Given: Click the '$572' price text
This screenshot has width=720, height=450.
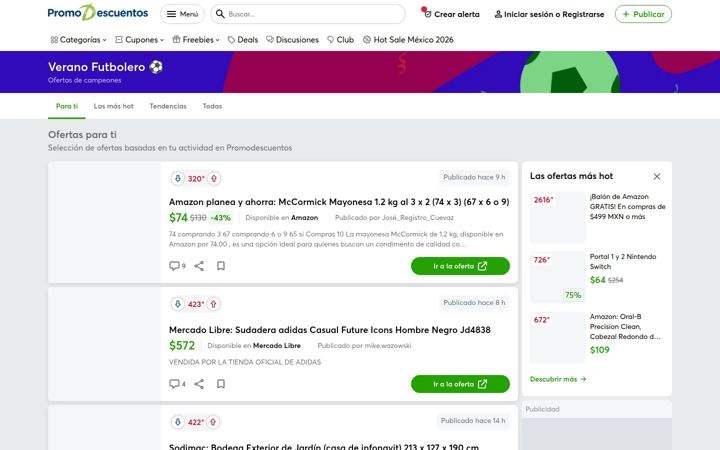Looking at the screenshot, I should point(182,345).
